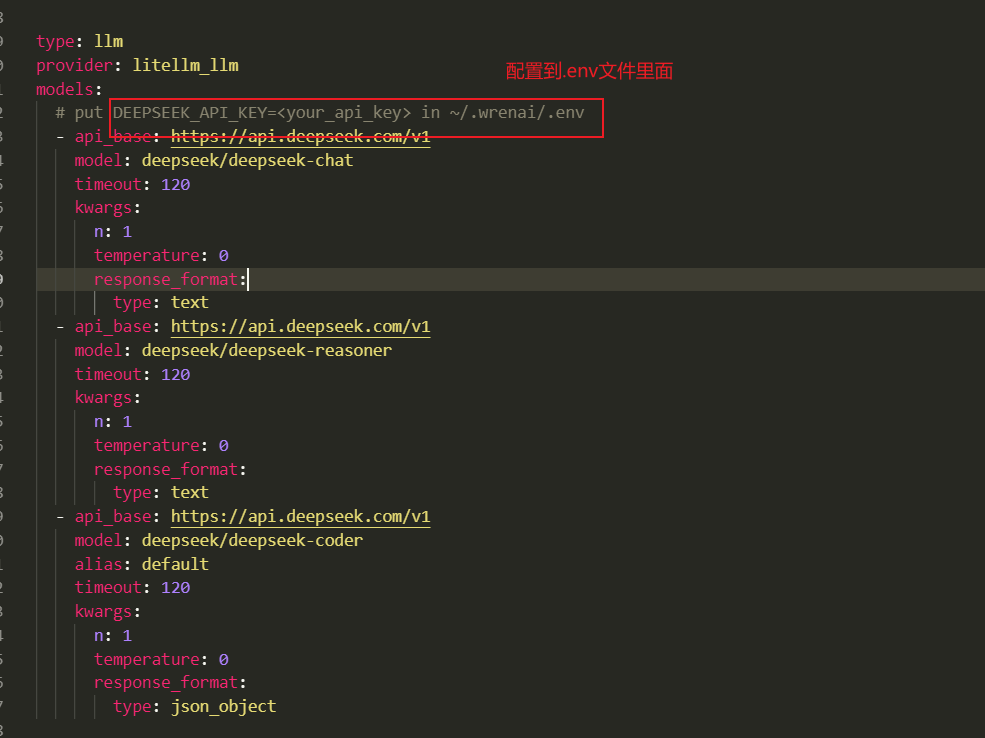Click the "deepseek/deepseek-coder" model value

coord(252,540)
